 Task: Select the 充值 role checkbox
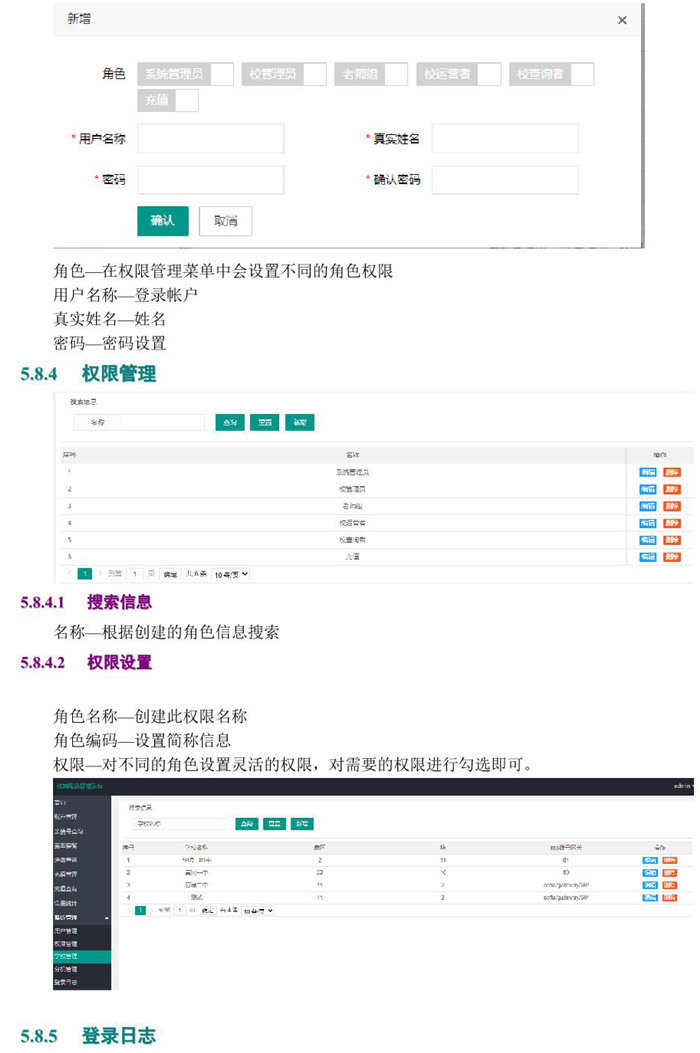pos(186,101)
